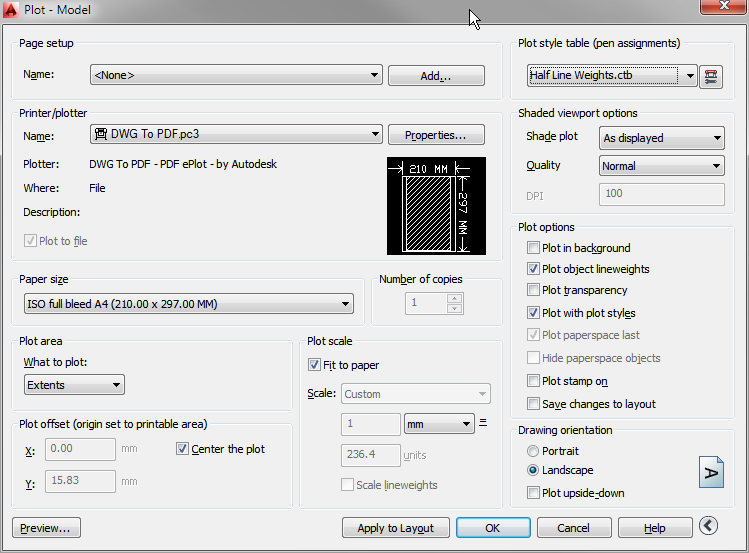Screen dimensions: 749x553
Task: Close the Plot dialog window
Action: [724, 6]
